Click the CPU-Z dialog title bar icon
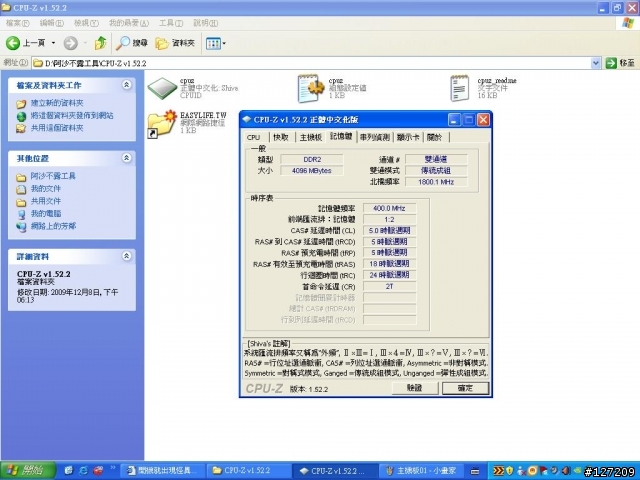Viewport: 640px width, 480px height. pyautogui.click(x=247, y=120)
